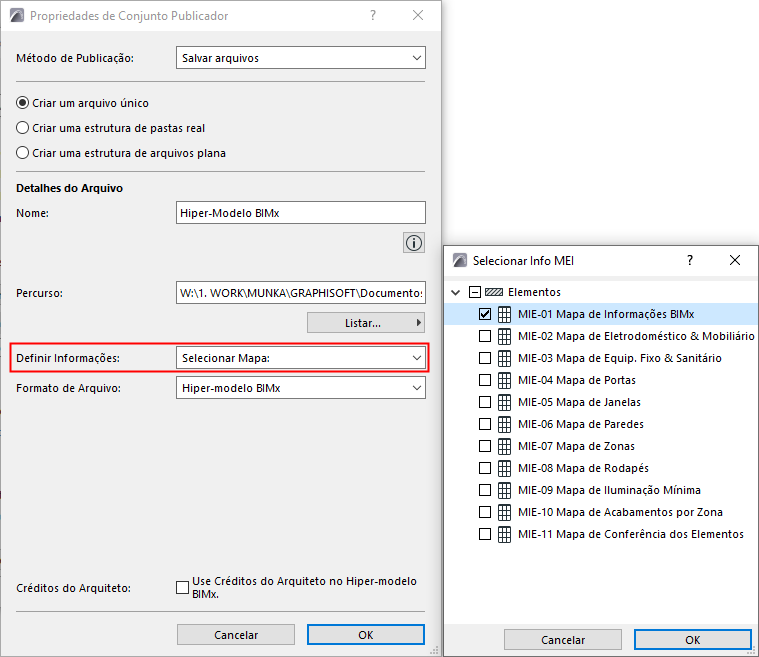Close the Propriedades de Conjunto Publicador dialog
The height and width of the screenshot is (657, 759).
click(x=418, y=15)
